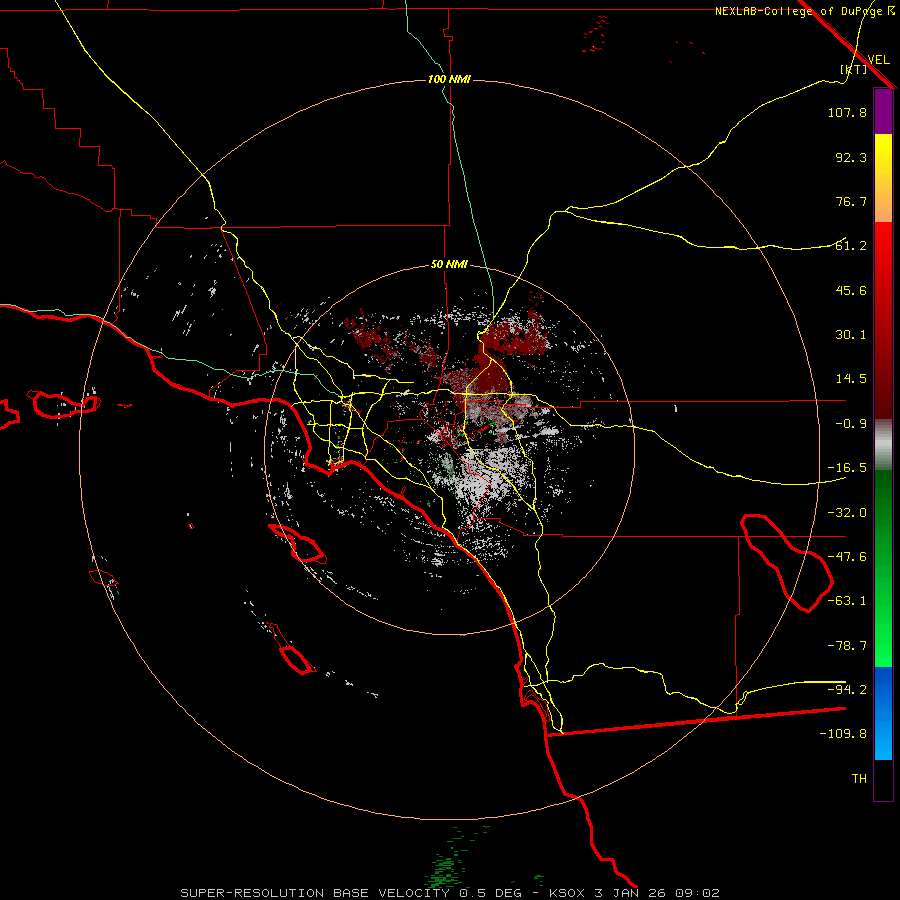Click the TH legend label
Image resolution: width=900 pixels, height=900 pixels.
(x=859, y=779)
